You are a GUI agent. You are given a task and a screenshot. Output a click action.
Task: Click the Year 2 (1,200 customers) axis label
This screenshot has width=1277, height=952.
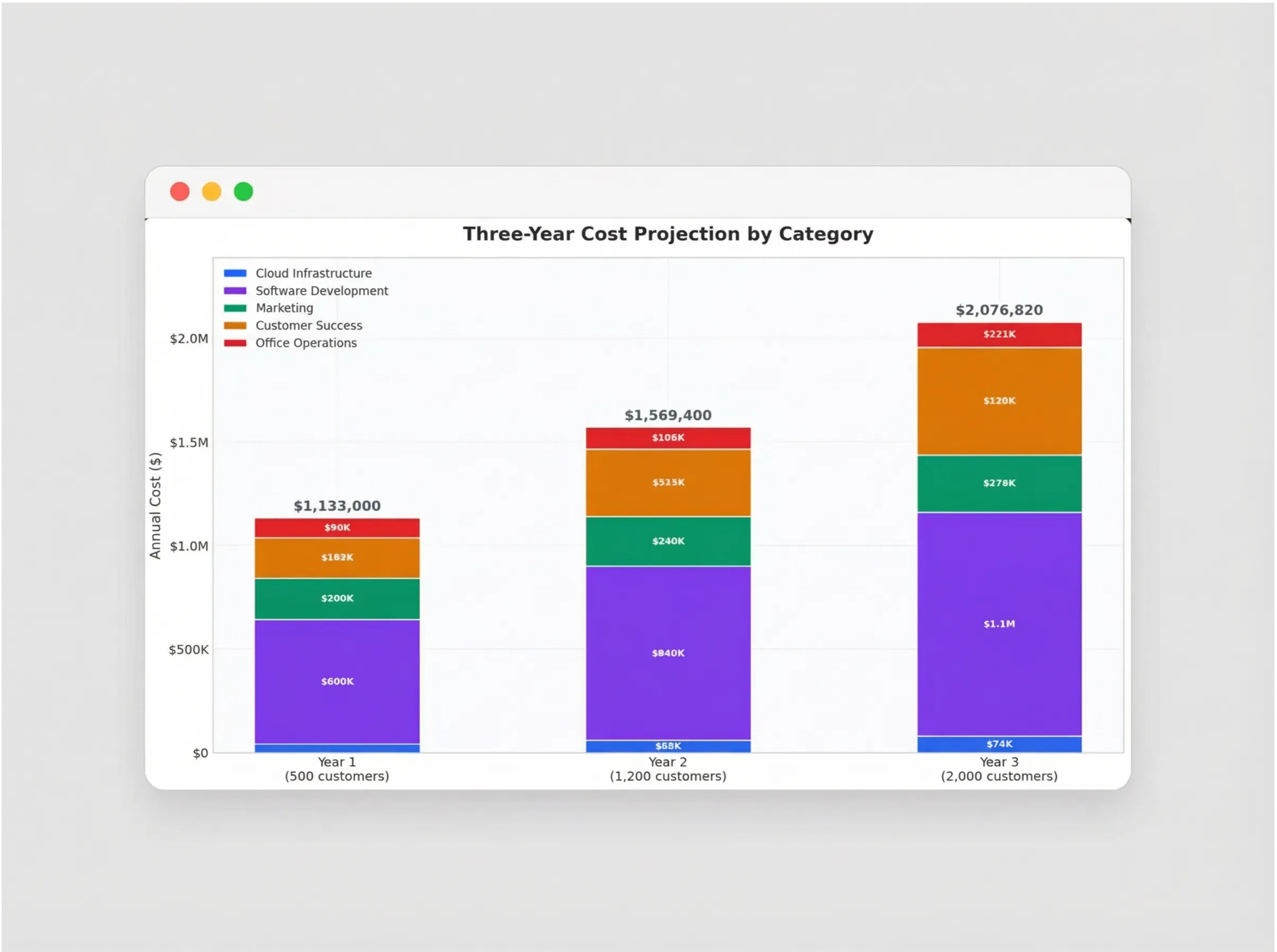click(668, 768)
